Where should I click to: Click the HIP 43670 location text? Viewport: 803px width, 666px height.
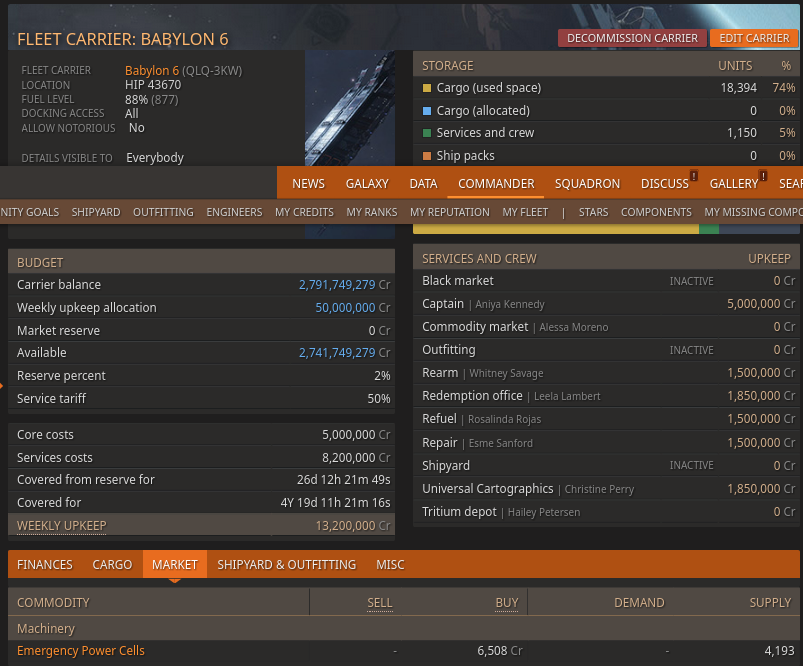(153, 85)
